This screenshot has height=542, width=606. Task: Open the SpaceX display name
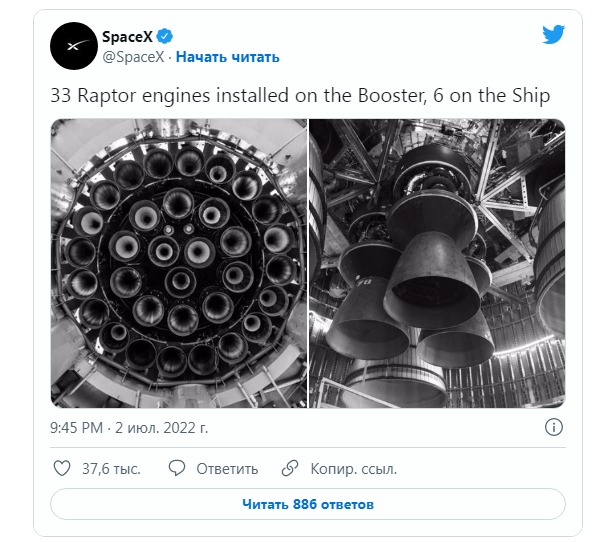coord(126,38)
